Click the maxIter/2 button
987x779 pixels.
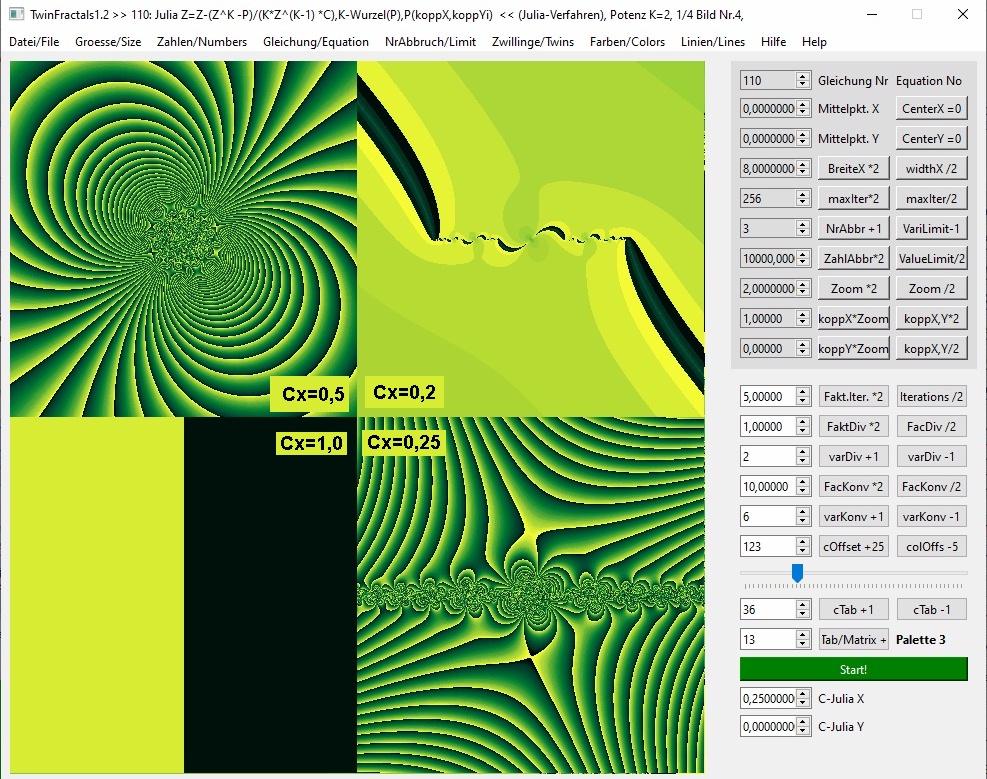[x=932, y=198]
